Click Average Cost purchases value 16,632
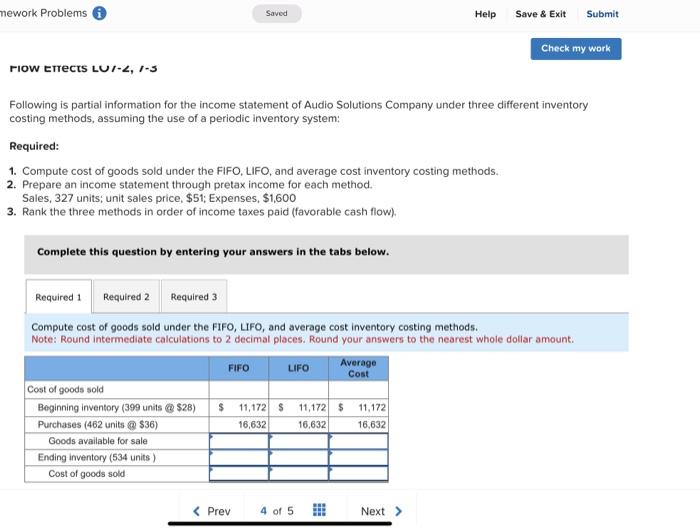Image resolution: width=700 pixels, height=532 pixels. coord(372,424)
